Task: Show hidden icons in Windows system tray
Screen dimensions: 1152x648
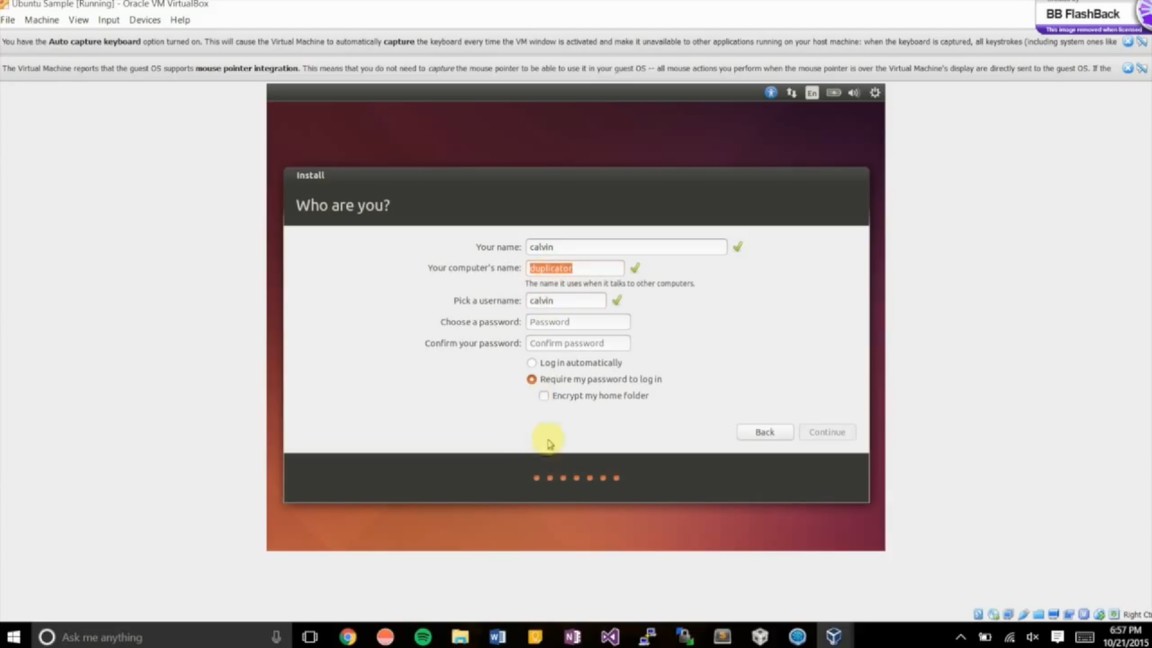Action: (x=960, y=637)
